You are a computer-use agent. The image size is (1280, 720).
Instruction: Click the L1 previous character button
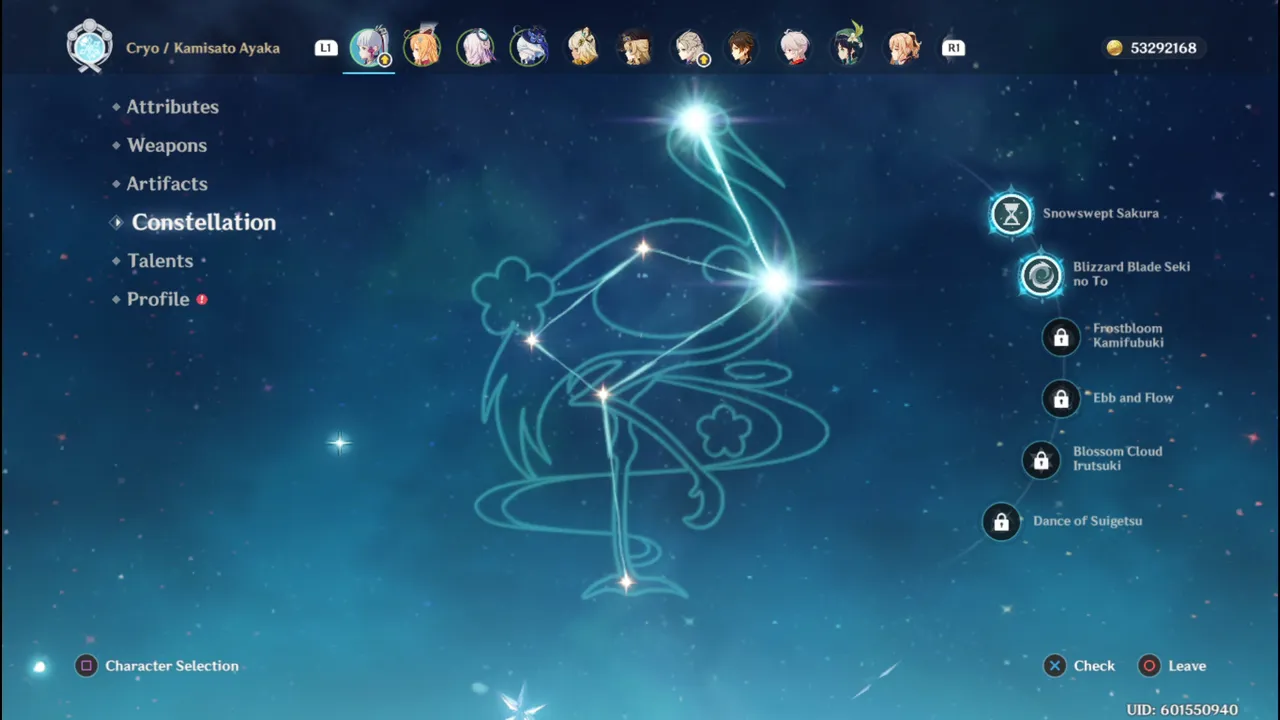[x=326, y=48]
